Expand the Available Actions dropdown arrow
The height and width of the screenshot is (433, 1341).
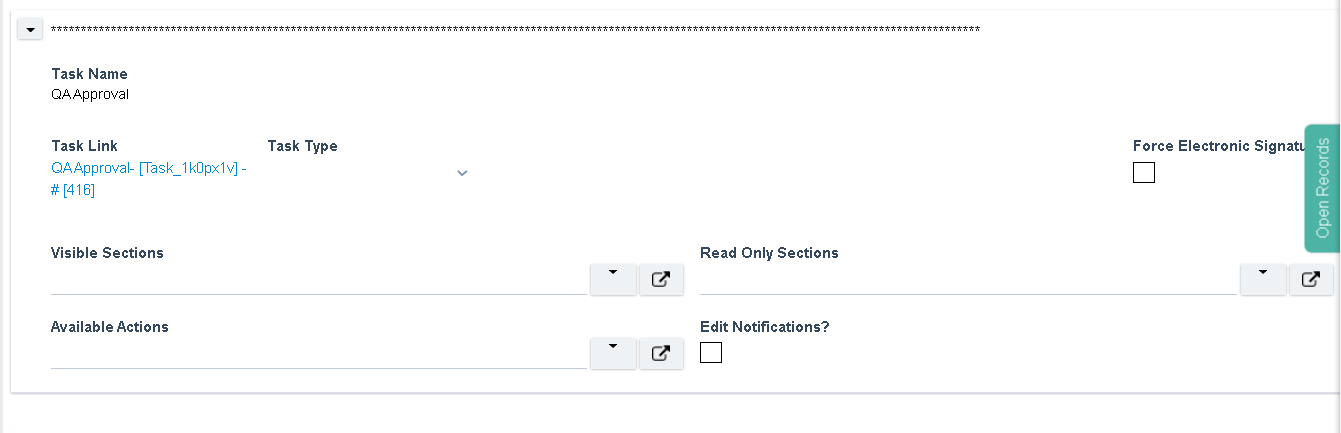(614, 354)
